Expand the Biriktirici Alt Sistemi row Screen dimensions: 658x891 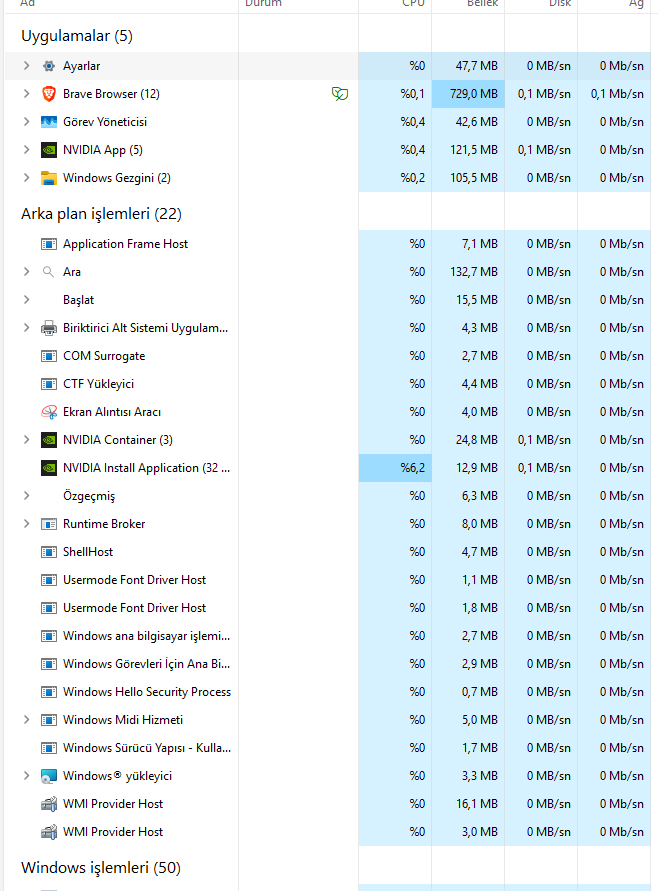coord(26,328)
